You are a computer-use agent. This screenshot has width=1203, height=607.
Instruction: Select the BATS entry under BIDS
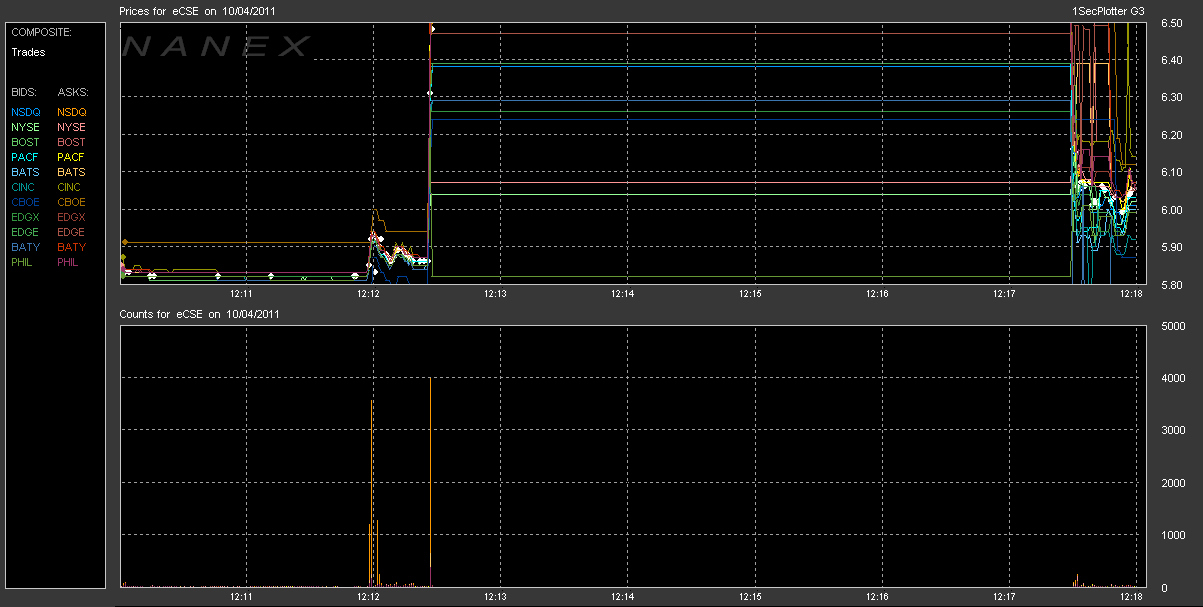[x=25, y=172]
